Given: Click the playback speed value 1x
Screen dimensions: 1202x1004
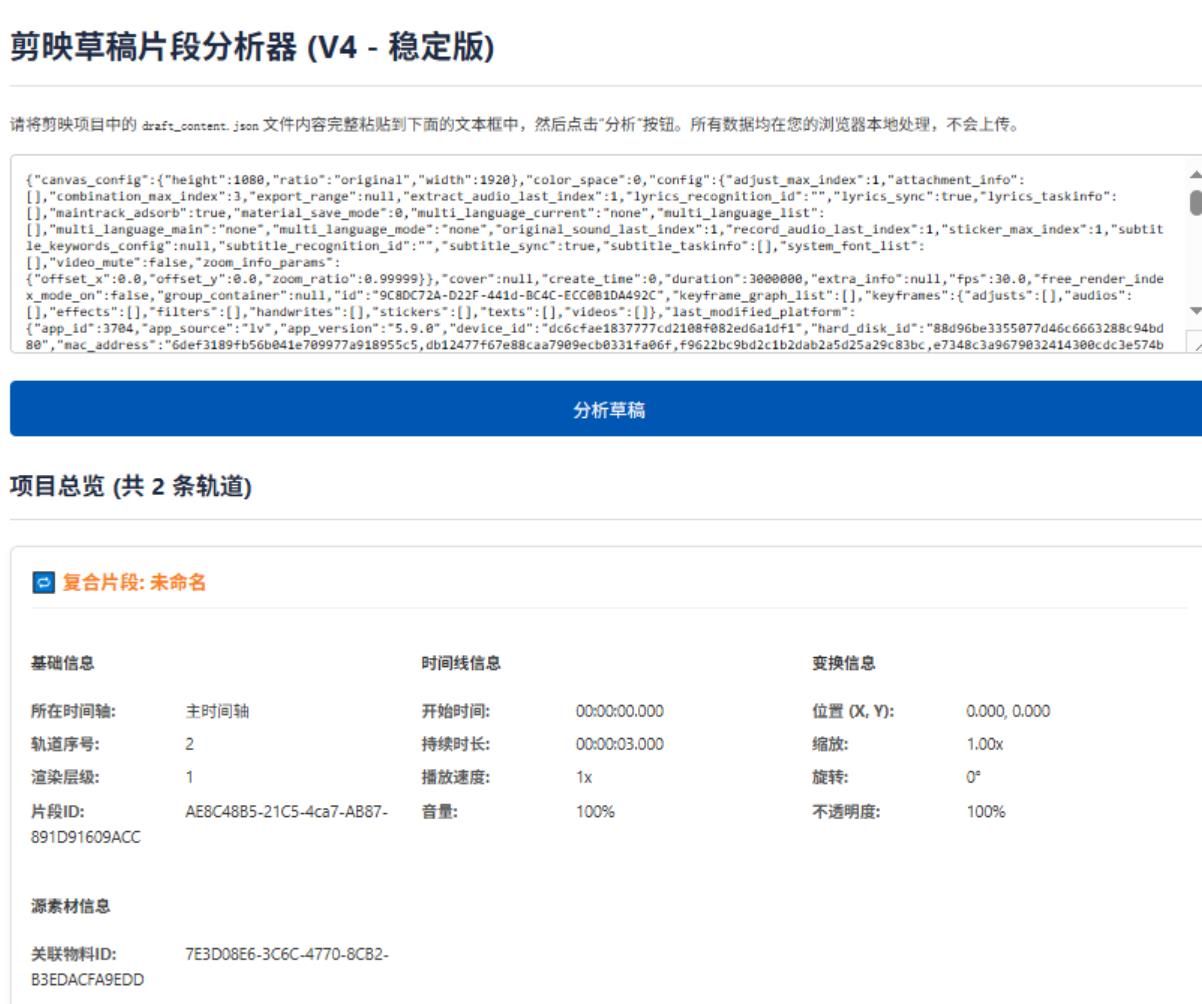Looking at the screenshot, I should coord(584,776).
